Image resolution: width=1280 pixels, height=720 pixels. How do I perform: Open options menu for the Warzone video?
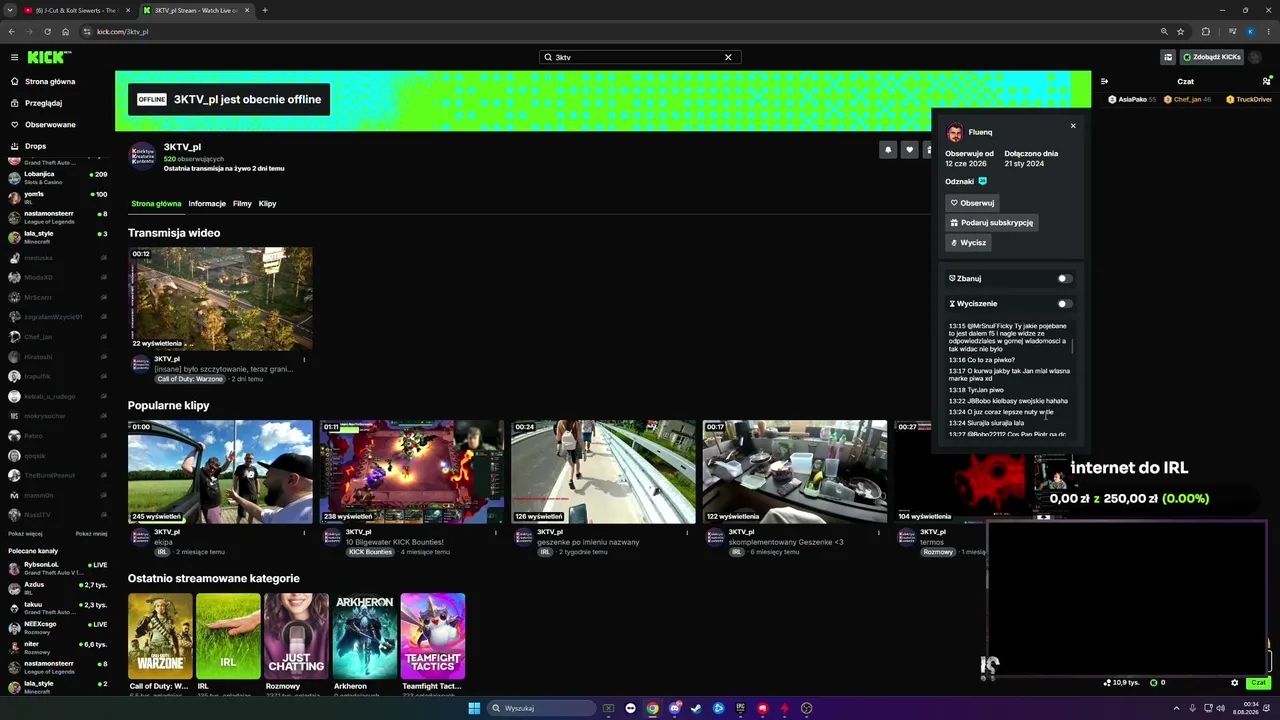[304, 360]
